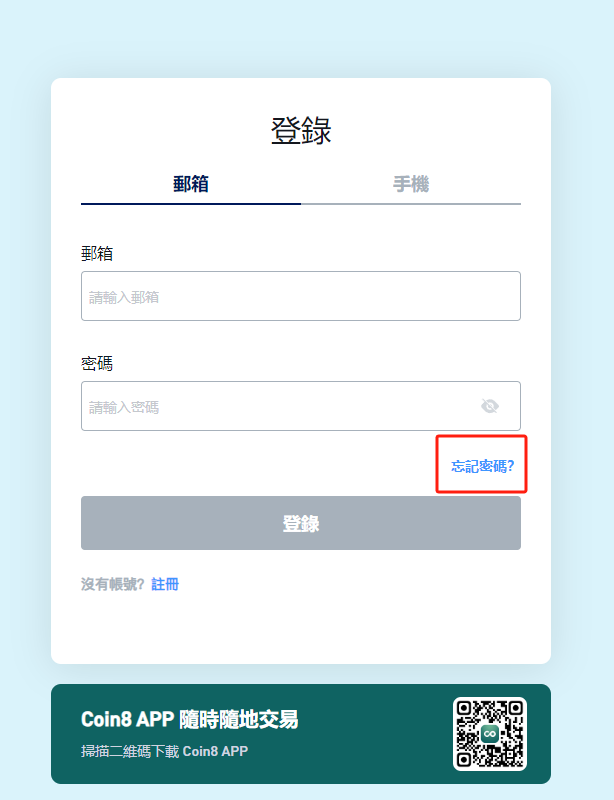The image size is (614, 800).
Task: Click the grey 登錄 submit button
Action: coord(301,523)
